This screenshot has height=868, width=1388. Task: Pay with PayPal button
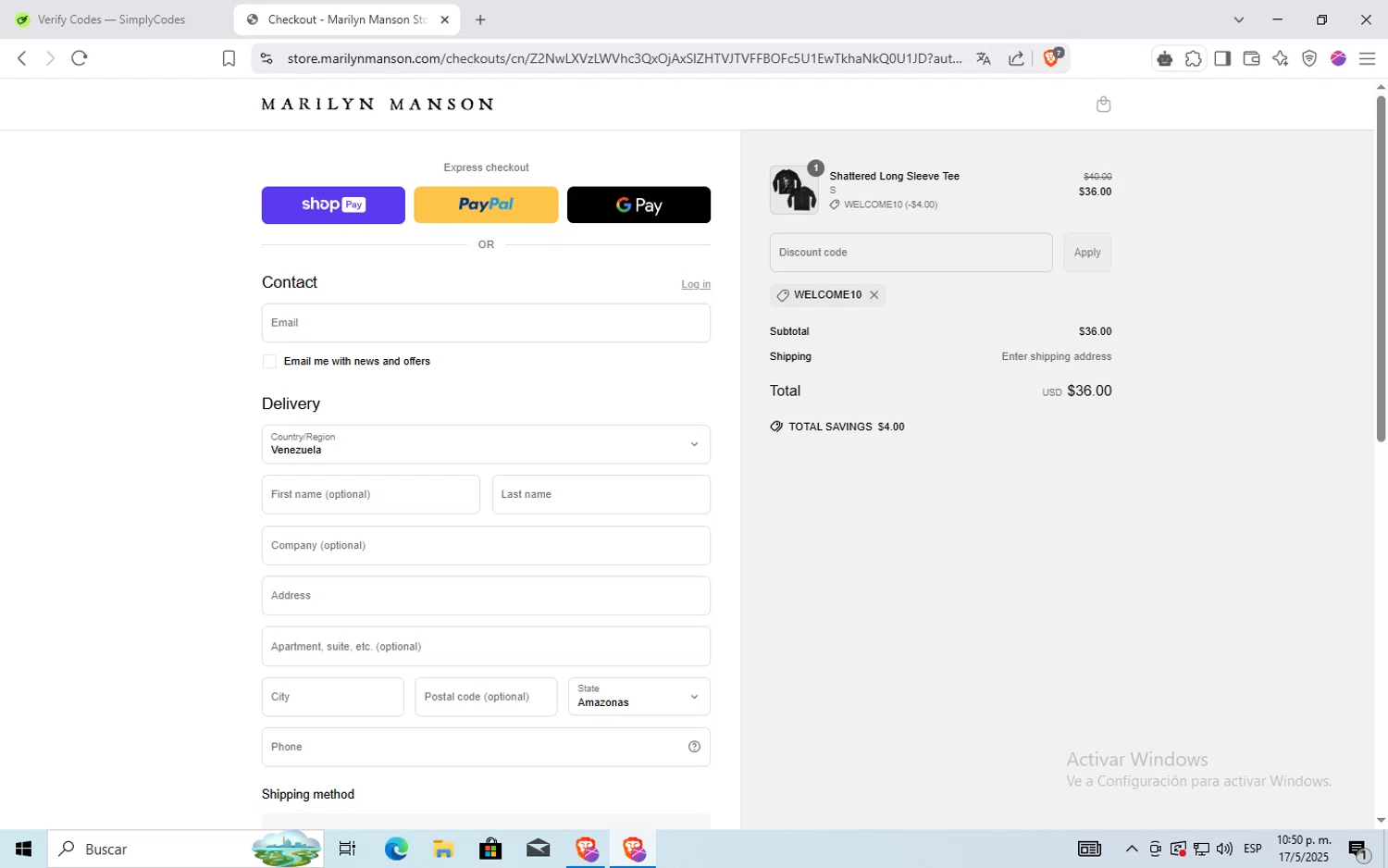tap(486, 205)
